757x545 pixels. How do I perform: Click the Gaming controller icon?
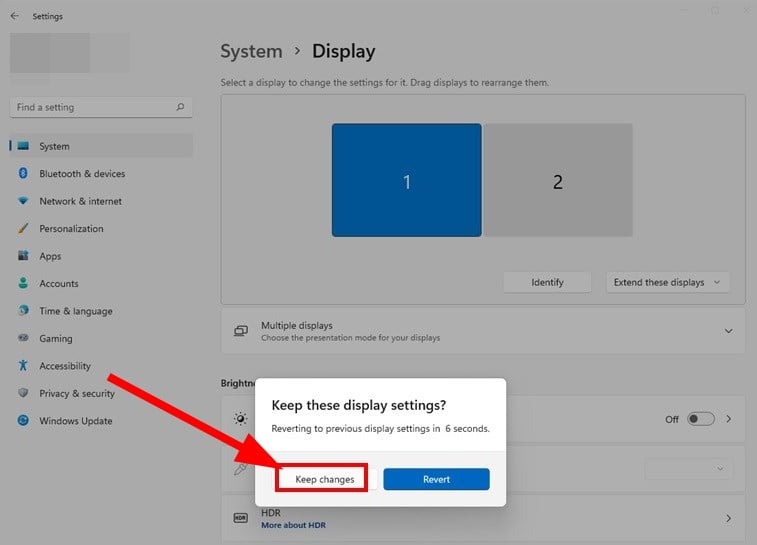pyautogui.click(x=23, y=338)
